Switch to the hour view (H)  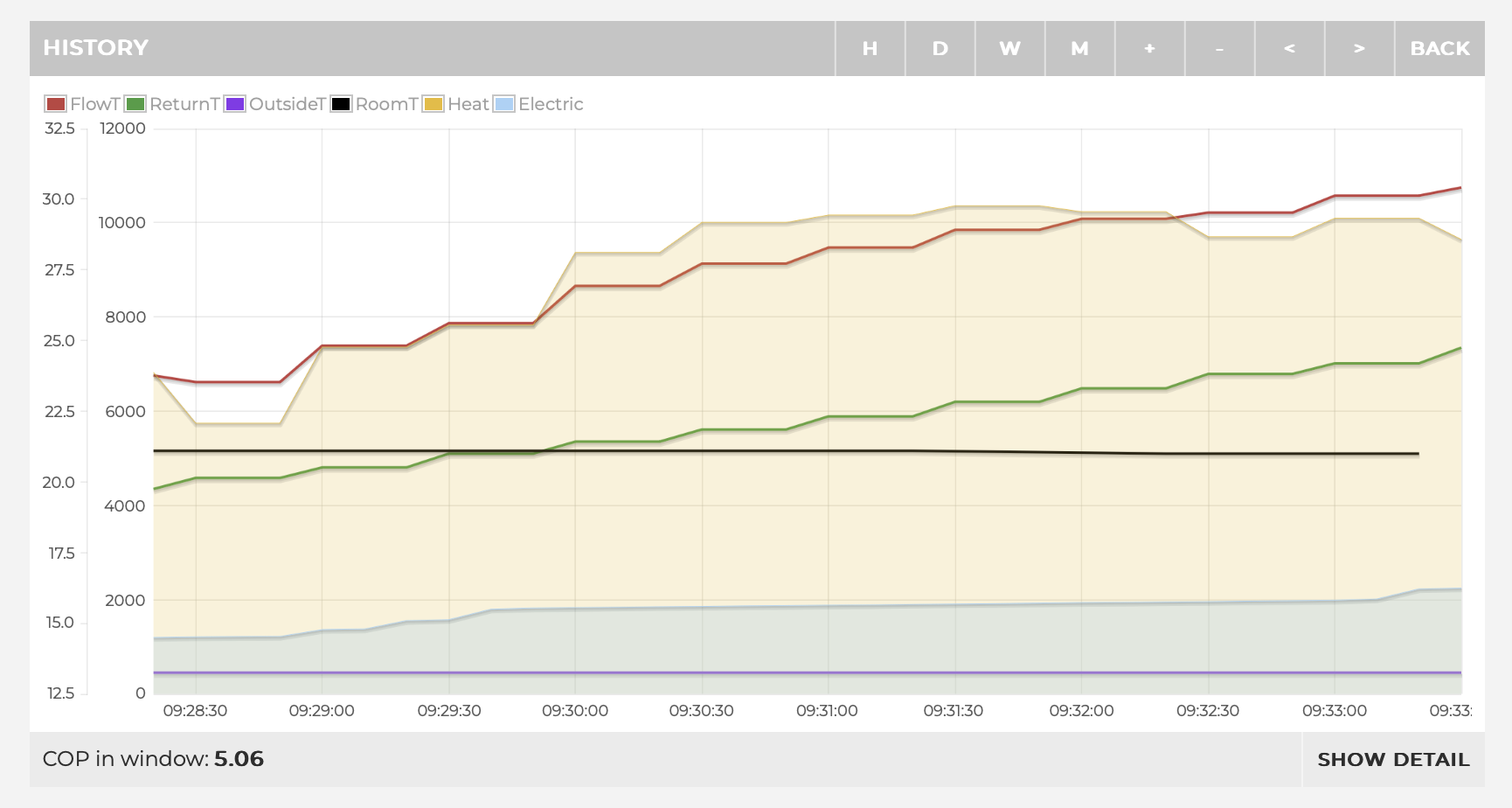tap(870, 49)
